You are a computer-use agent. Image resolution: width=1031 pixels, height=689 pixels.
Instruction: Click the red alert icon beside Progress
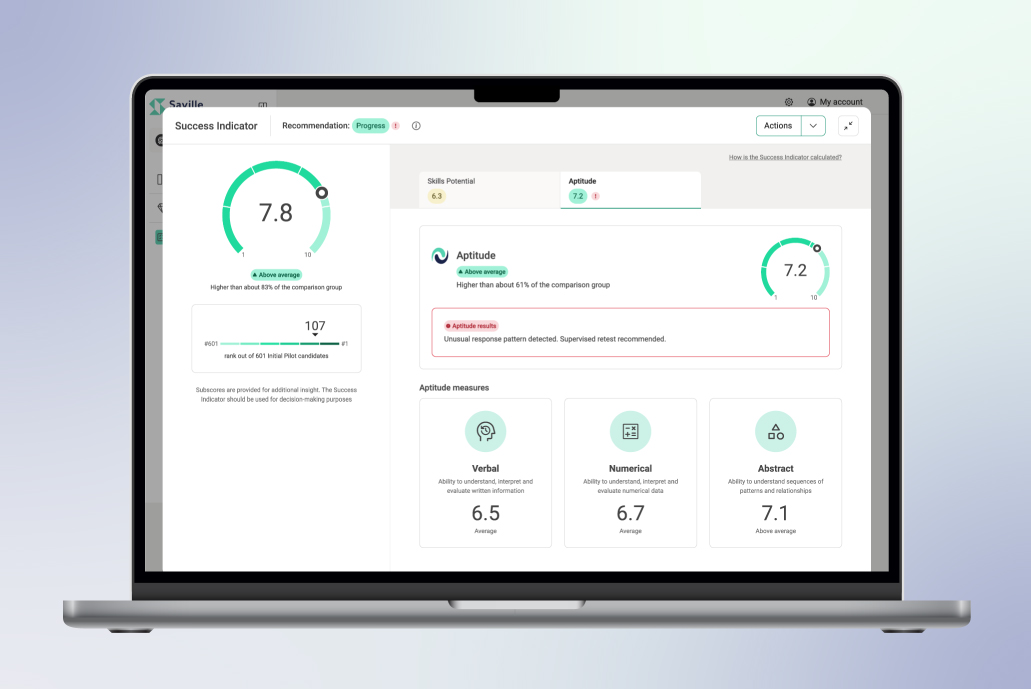pyautogui.click(x=396, y=126)
